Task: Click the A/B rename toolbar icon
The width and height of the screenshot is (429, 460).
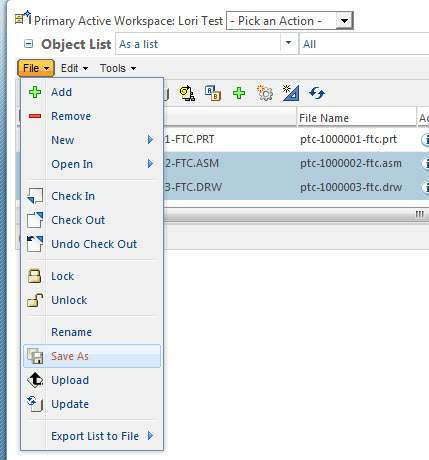Action: 213,93
